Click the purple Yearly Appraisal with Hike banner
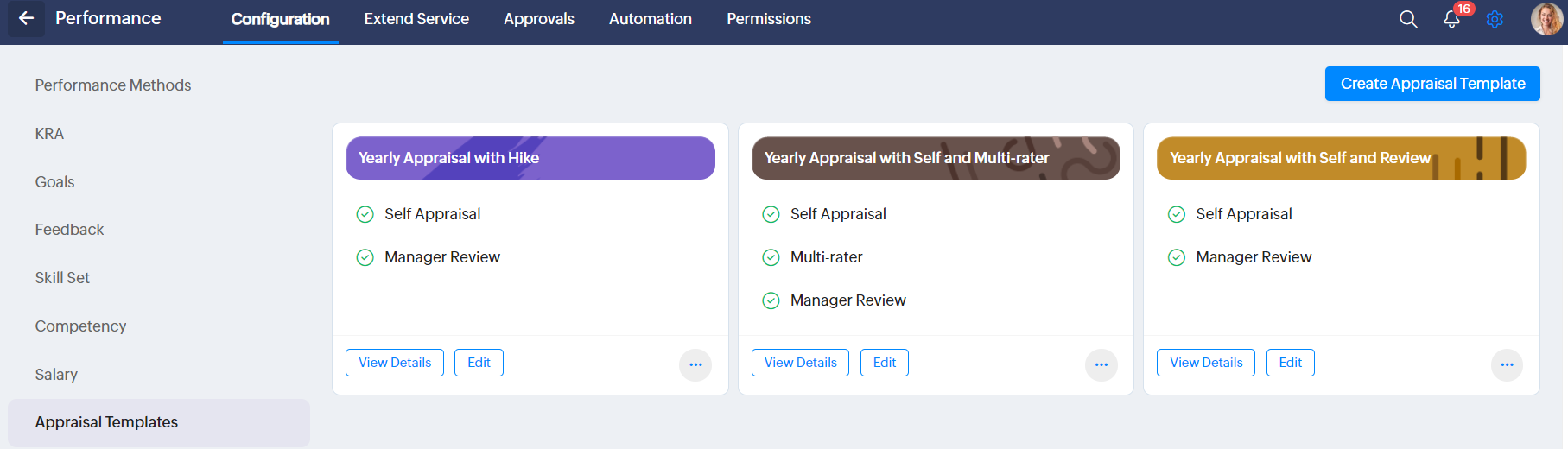 (530, 158)
